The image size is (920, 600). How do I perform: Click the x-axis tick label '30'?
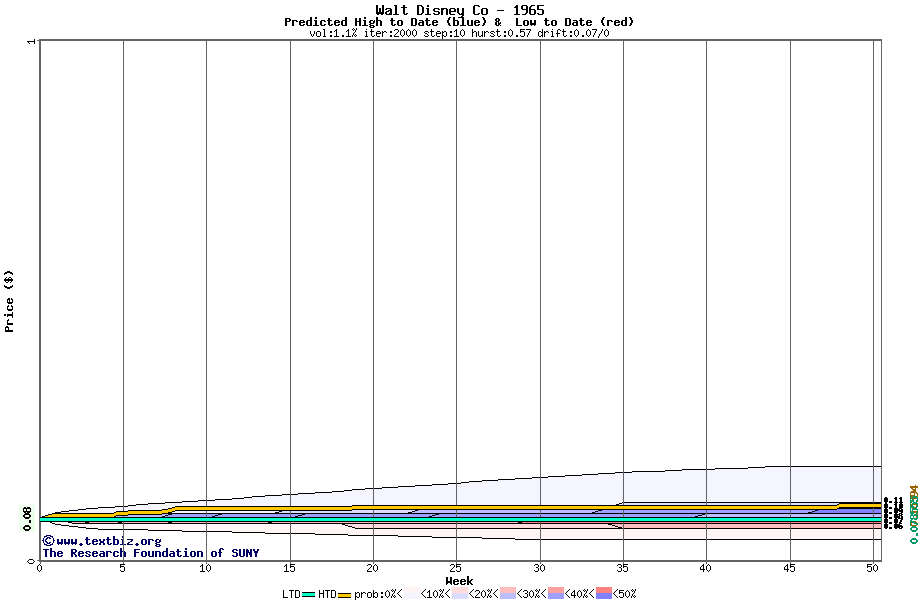(540, 568)
